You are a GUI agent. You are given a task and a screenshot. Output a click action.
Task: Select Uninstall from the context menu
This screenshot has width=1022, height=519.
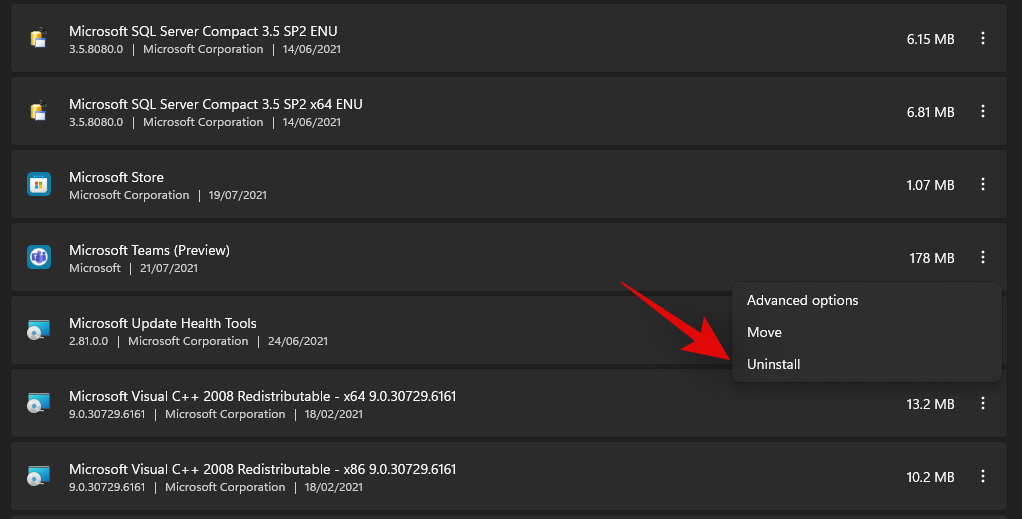point(867,364)
